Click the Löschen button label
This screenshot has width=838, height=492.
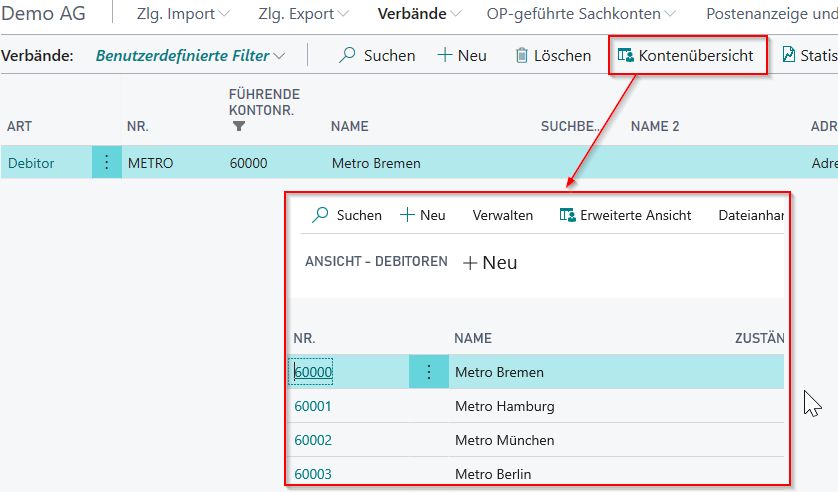click(562, 56)
